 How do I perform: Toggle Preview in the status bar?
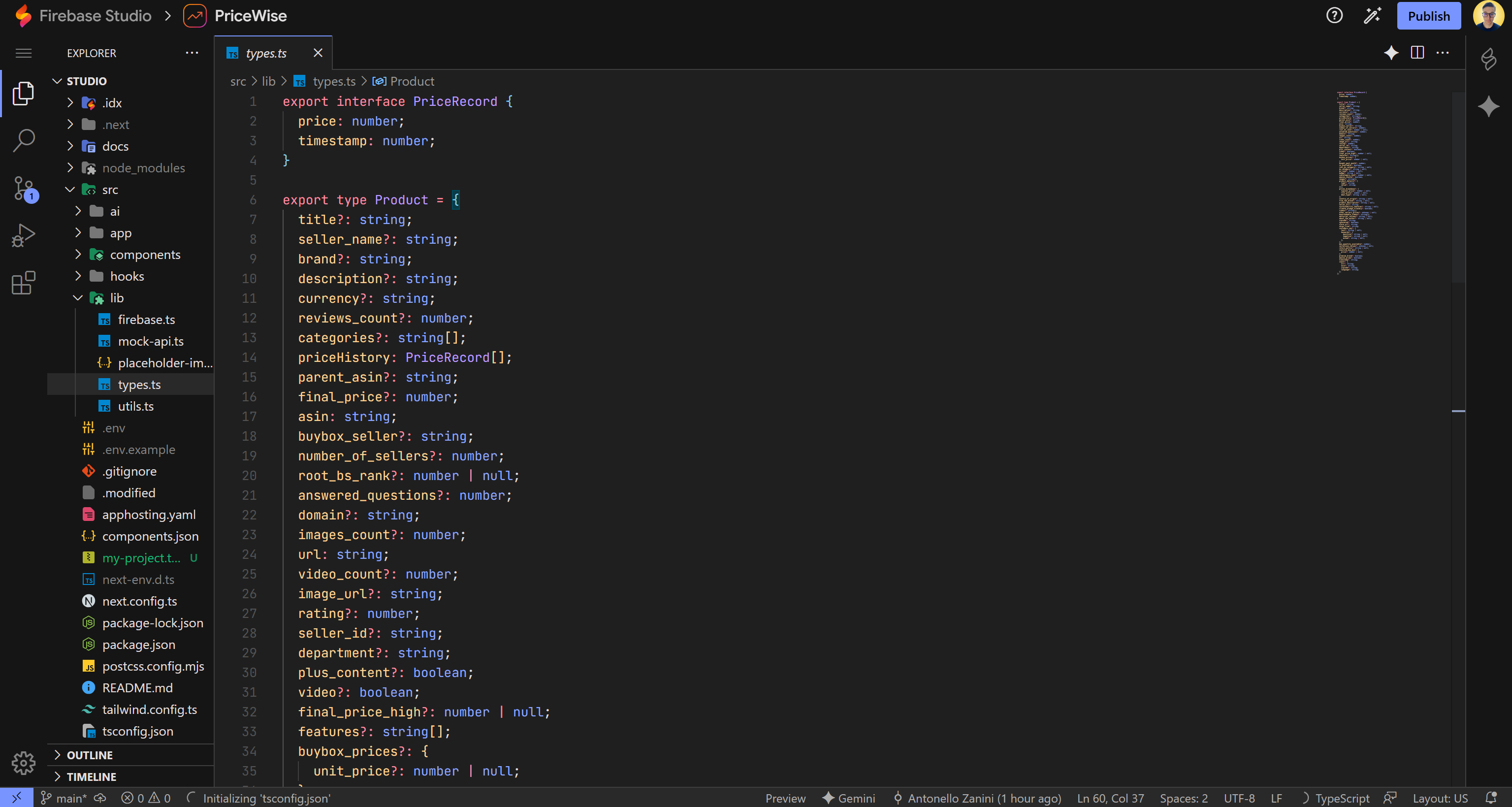785,798
